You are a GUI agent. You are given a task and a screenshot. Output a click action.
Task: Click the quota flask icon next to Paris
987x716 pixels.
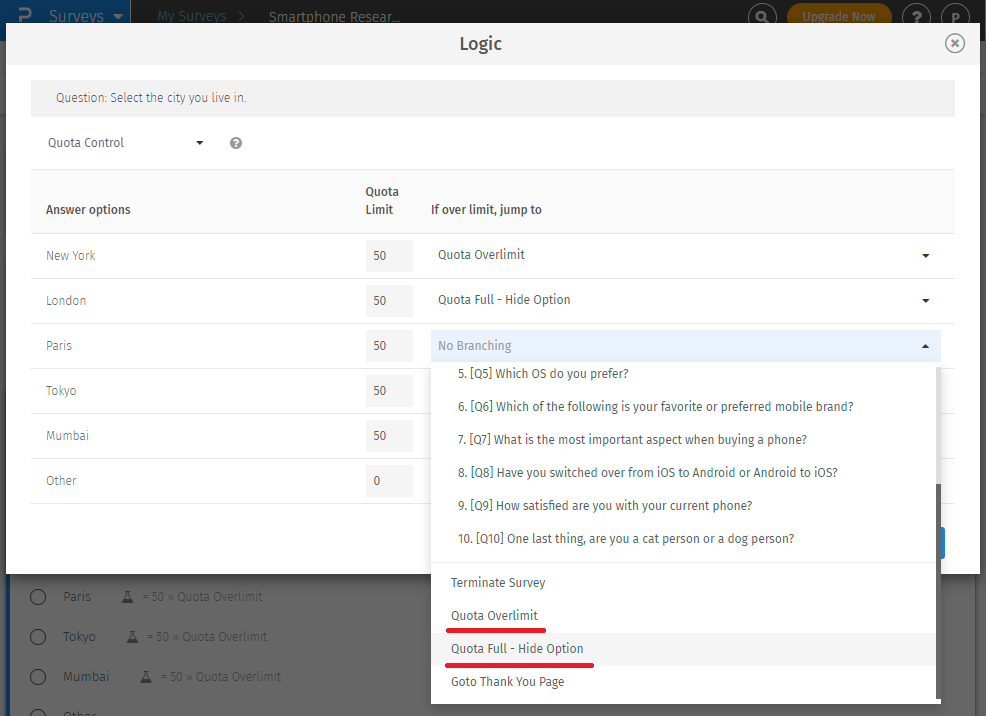pos(127,596)
